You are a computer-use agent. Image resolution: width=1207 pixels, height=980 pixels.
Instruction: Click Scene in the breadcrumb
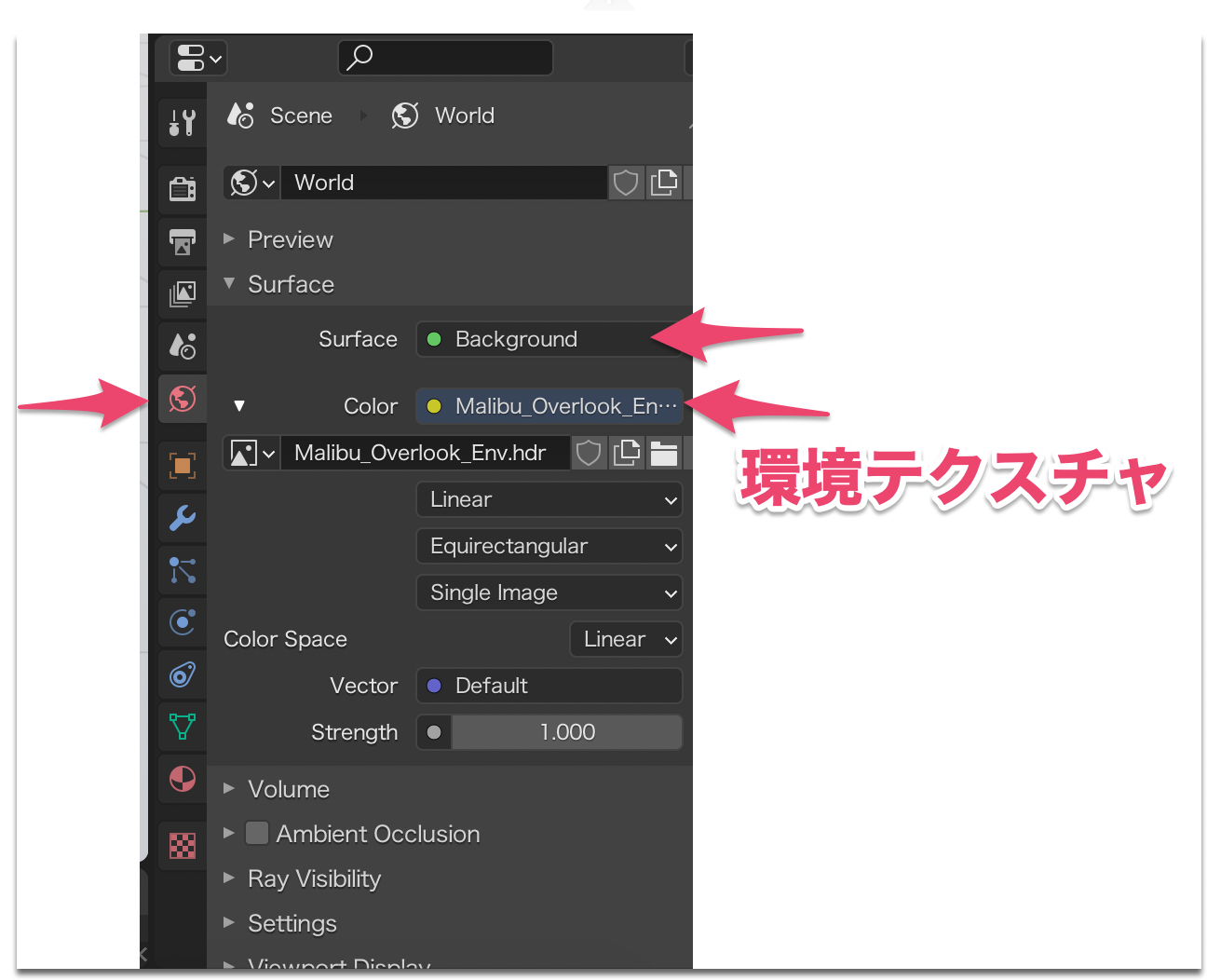(301, 116)
